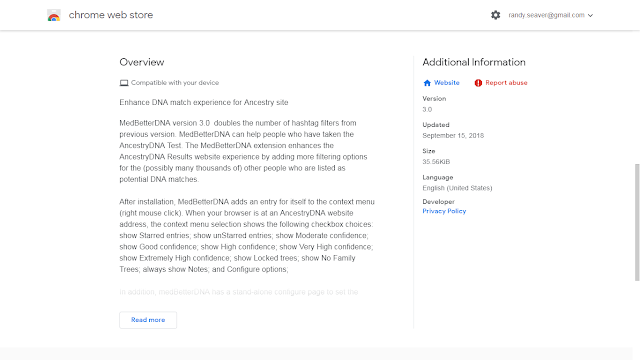
Task: Click the Chrome Web Store rainbow logo
Action: tap(53, 15)
